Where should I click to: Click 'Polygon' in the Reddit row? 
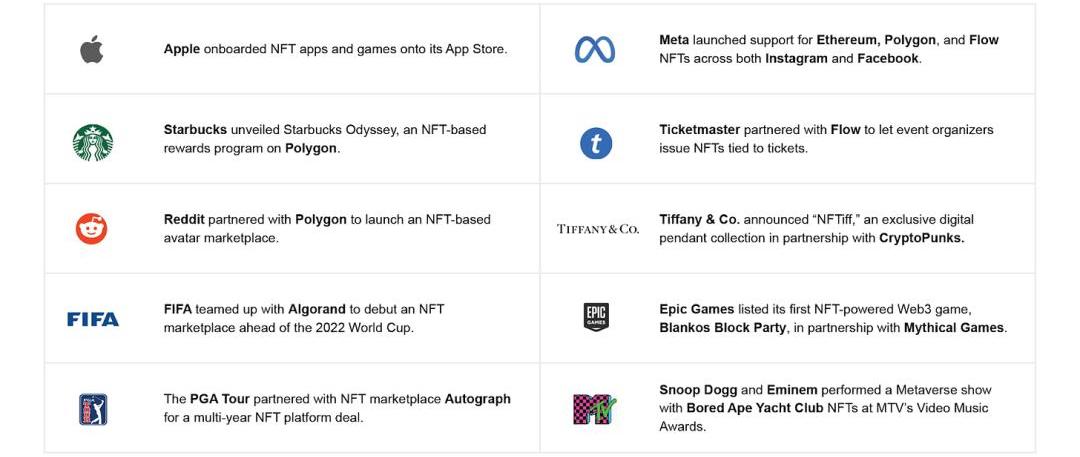(x=320, y=220)
